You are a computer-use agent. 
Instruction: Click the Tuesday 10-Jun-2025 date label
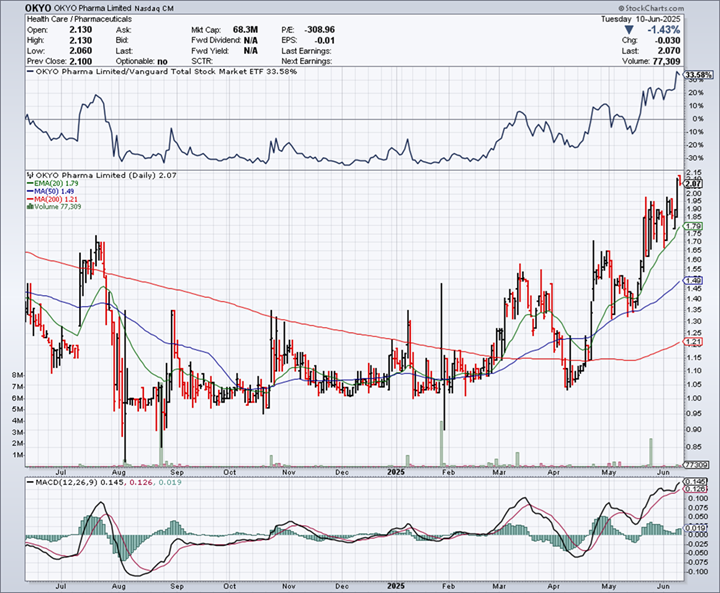coord(641,19)
